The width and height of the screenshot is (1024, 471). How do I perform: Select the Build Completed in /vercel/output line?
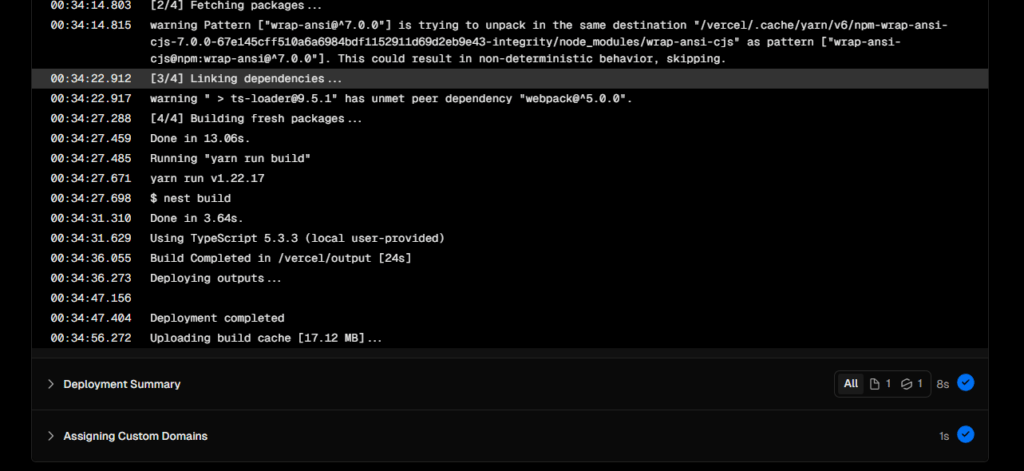click(x=509, y=258)
